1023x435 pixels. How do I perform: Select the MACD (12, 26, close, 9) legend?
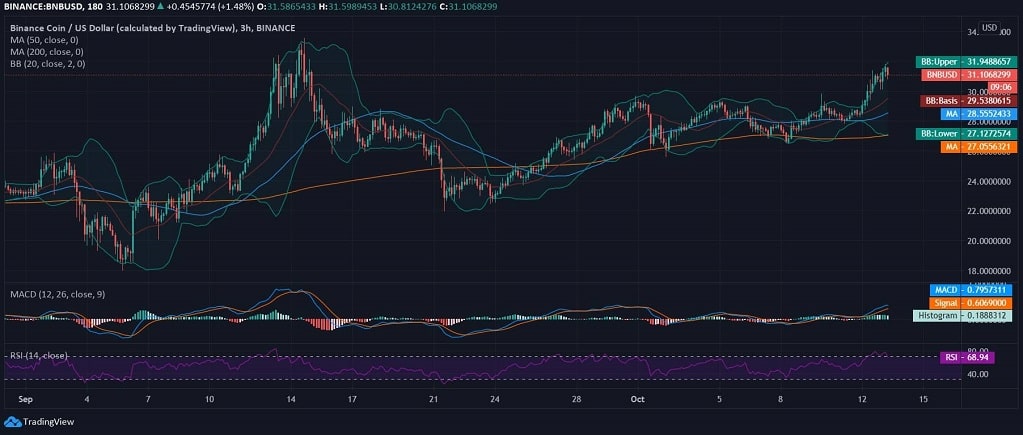(x=57, y=295)
